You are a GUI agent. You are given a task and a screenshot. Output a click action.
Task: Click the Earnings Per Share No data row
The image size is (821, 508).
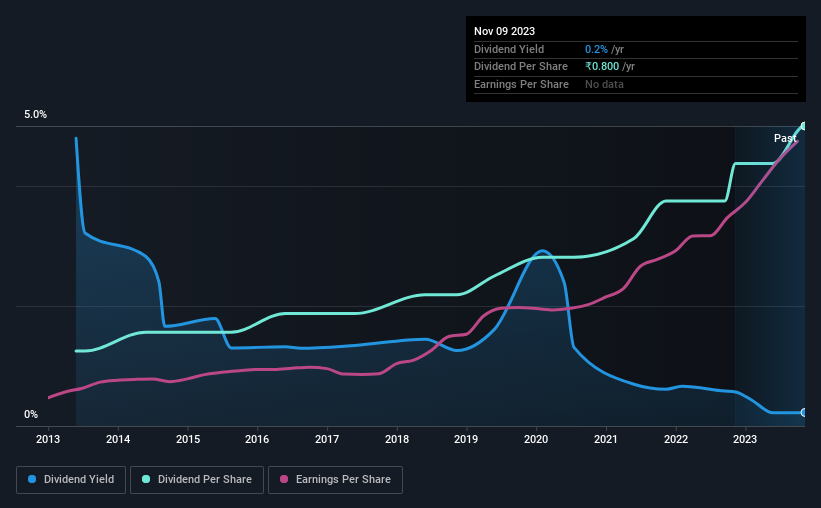(636, 84)
